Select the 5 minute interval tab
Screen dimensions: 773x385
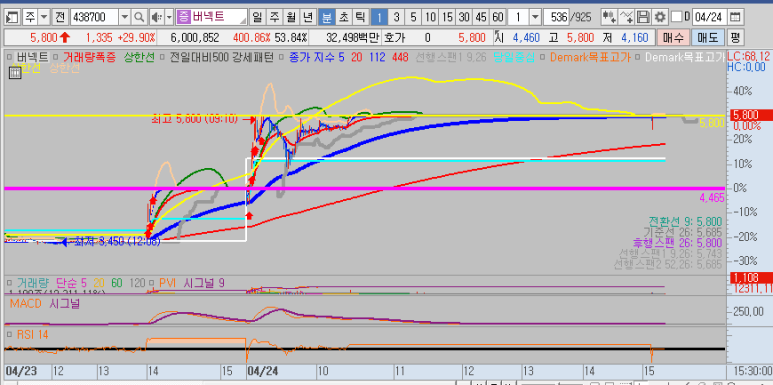click(x=413, y=17)
